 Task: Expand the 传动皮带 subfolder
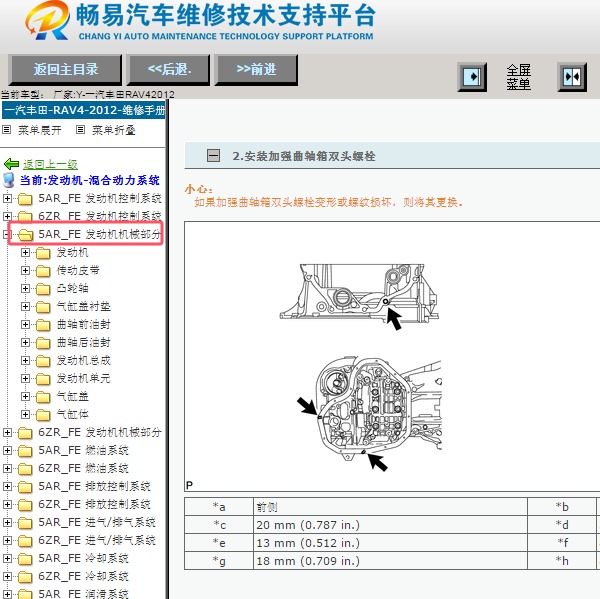pos(25,270)
